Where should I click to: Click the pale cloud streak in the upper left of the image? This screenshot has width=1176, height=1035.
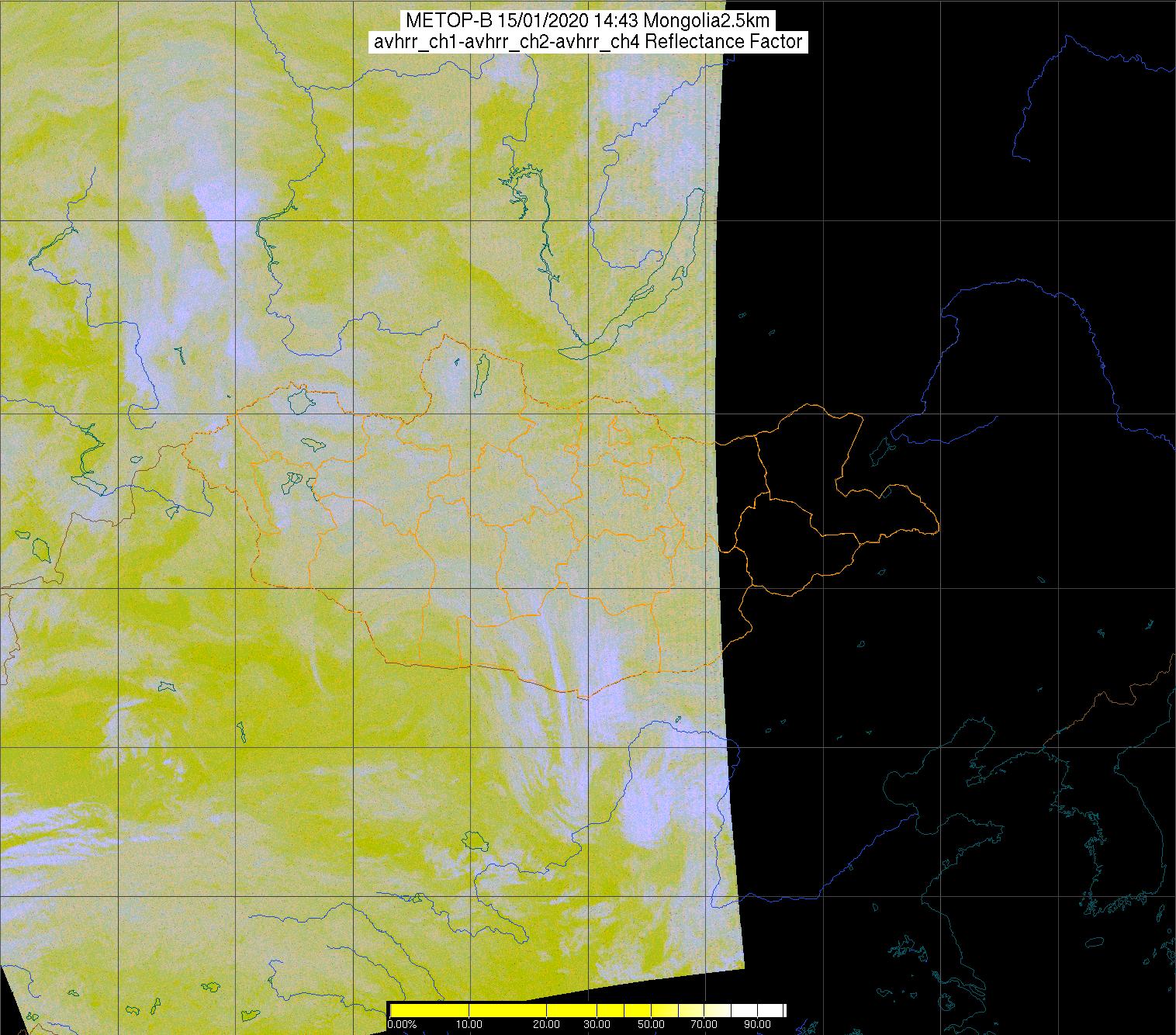coord(221,209)
